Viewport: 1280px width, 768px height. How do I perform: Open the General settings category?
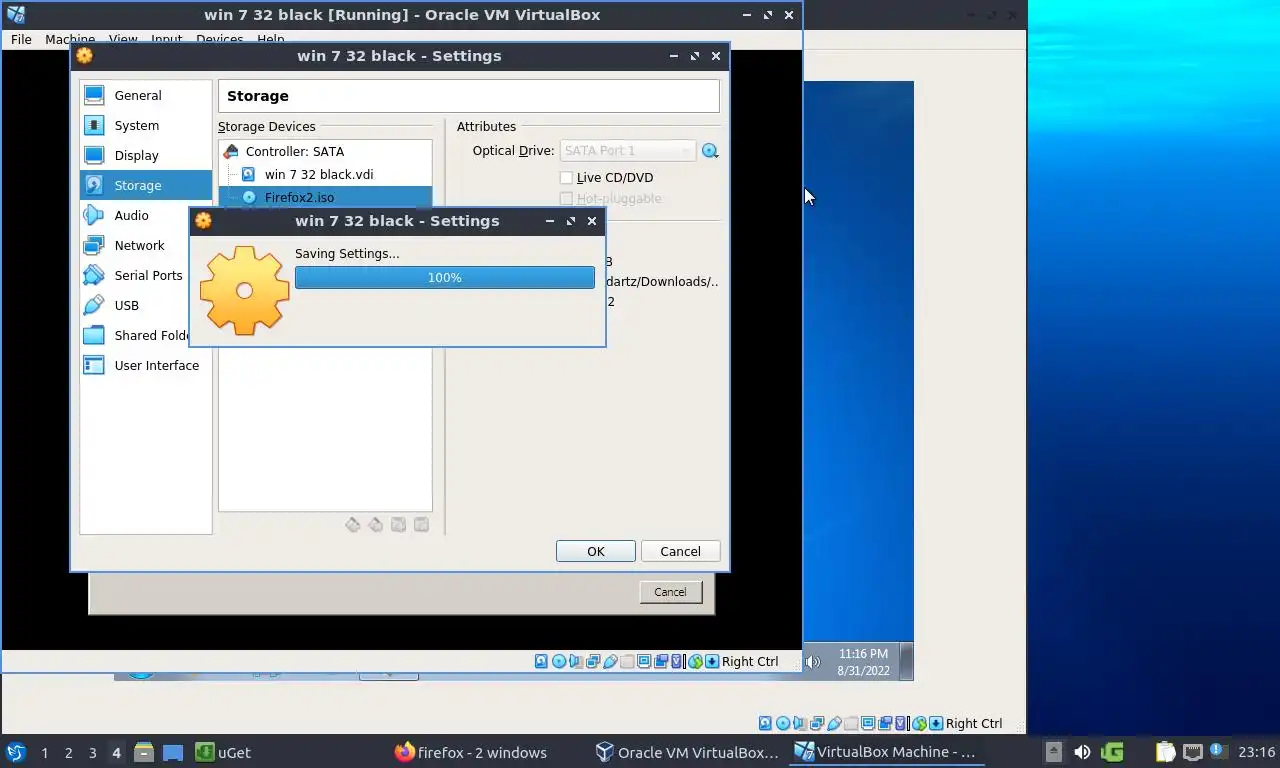pyautogui.click(x=146, y=95)
